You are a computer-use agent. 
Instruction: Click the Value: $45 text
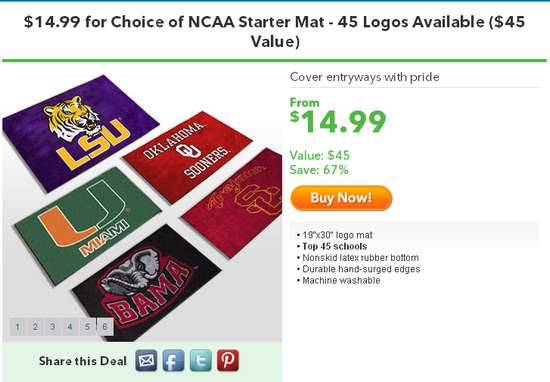tap(320, 155)
